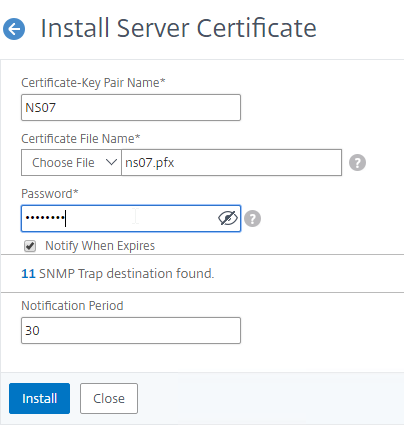This screenshot has height=425, width=404.
Task: Click the Notify When Expires label
Action: [100, 246]
